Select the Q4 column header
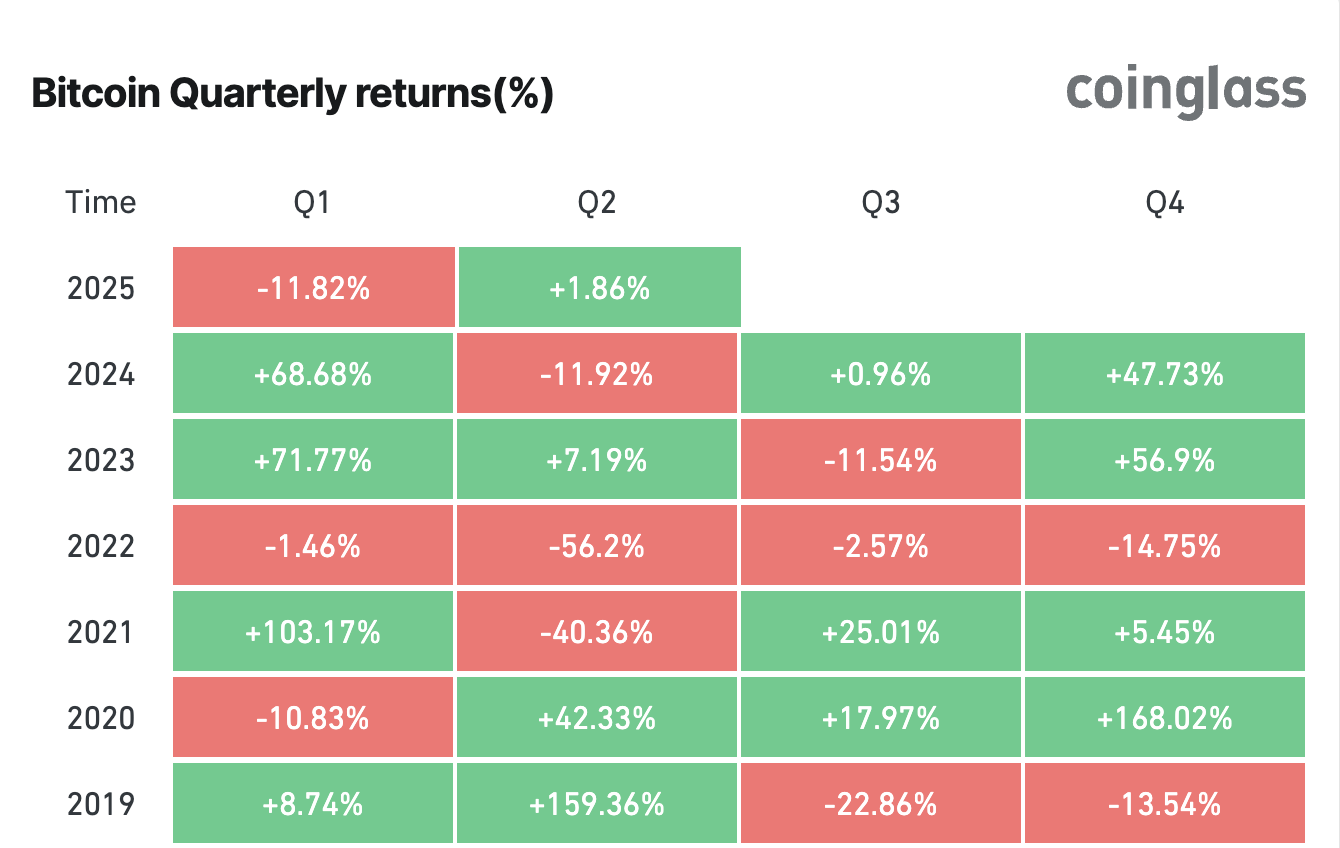 (x=1165, y=203)
